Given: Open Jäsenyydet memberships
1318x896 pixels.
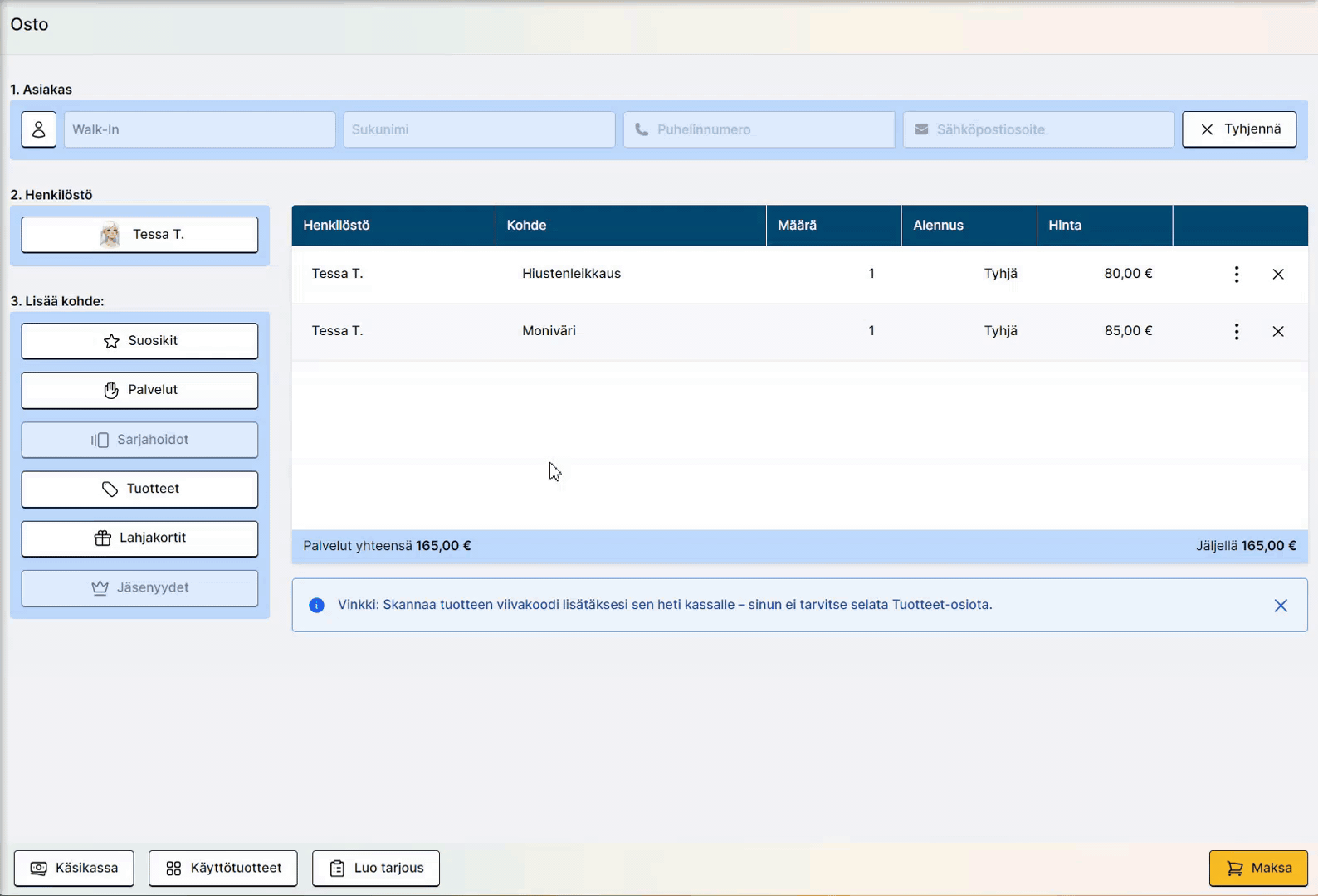Looking at the screenshot, I should tap(139, 587).
